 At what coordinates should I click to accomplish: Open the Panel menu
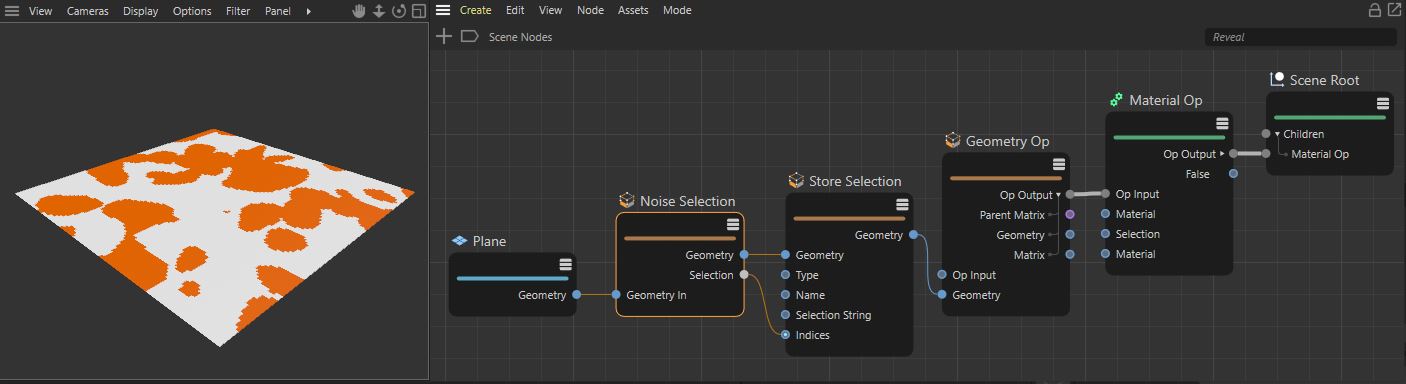(278, 11)
